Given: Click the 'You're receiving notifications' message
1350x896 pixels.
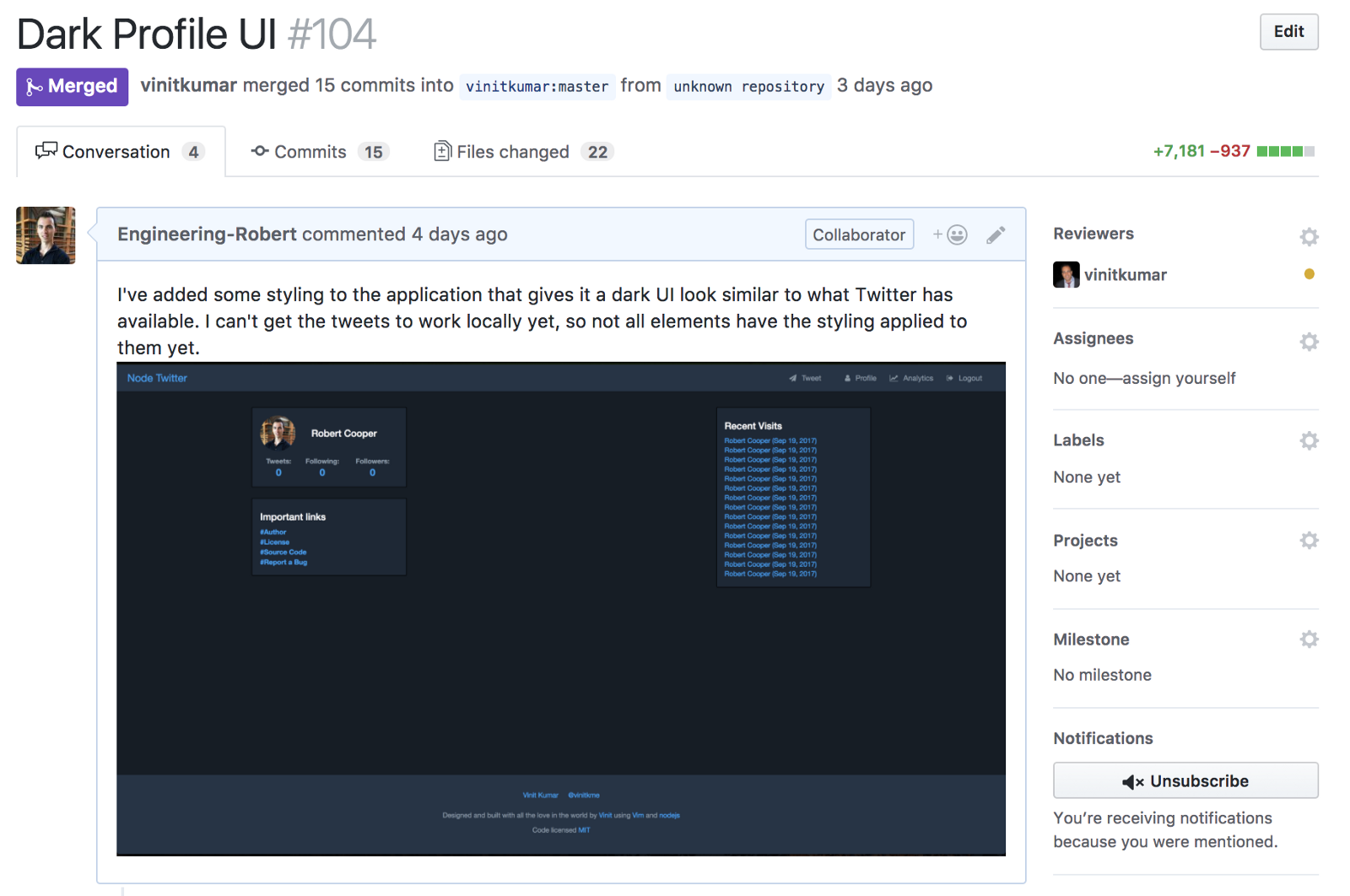Looking at the screenshot, I should coord(1165,829).
